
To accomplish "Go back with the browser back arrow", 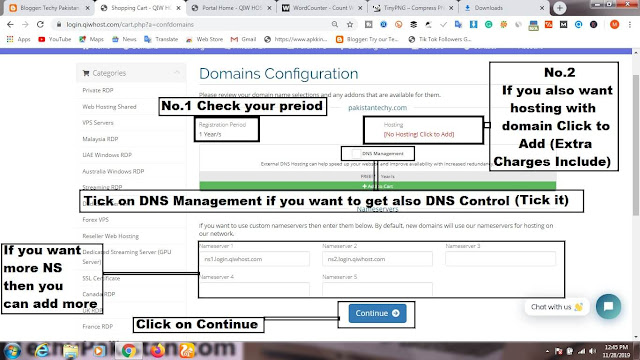I will tap(10, 24).
